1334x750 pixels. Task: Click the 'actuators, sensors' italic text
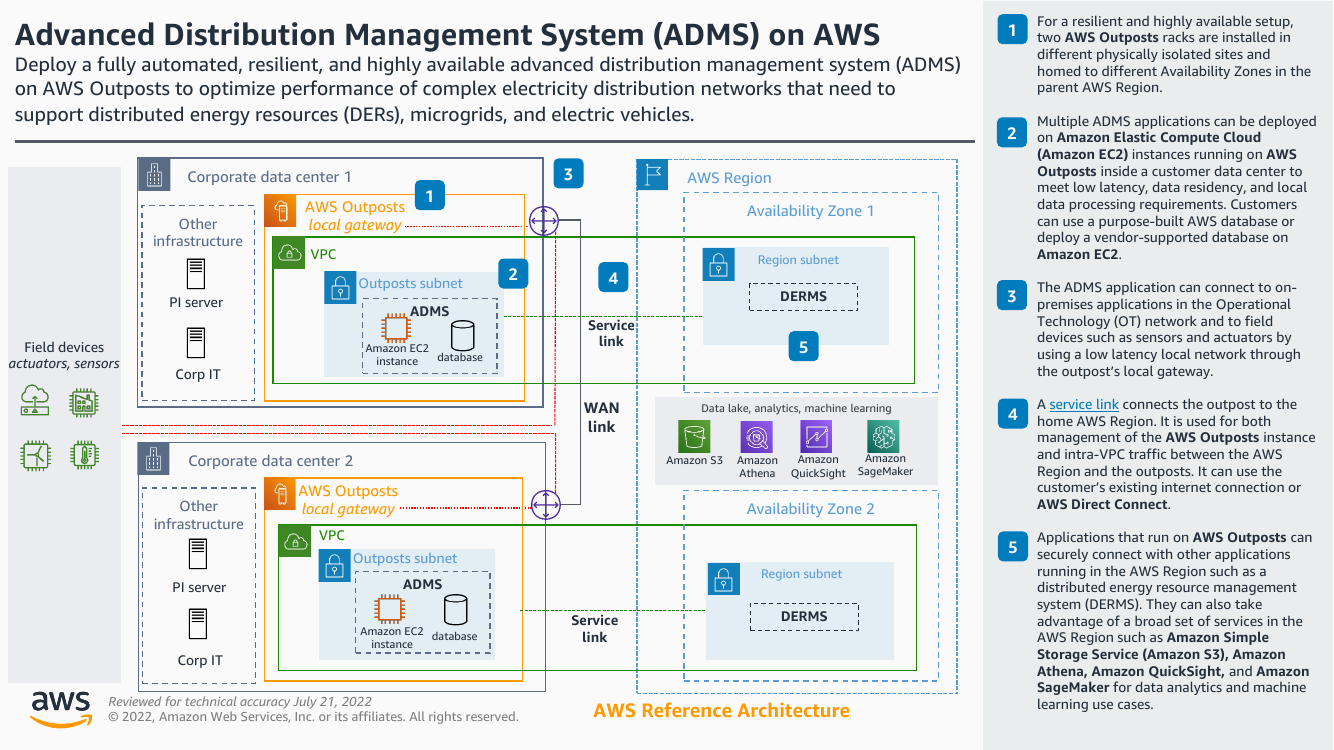(x=64, y=364)
